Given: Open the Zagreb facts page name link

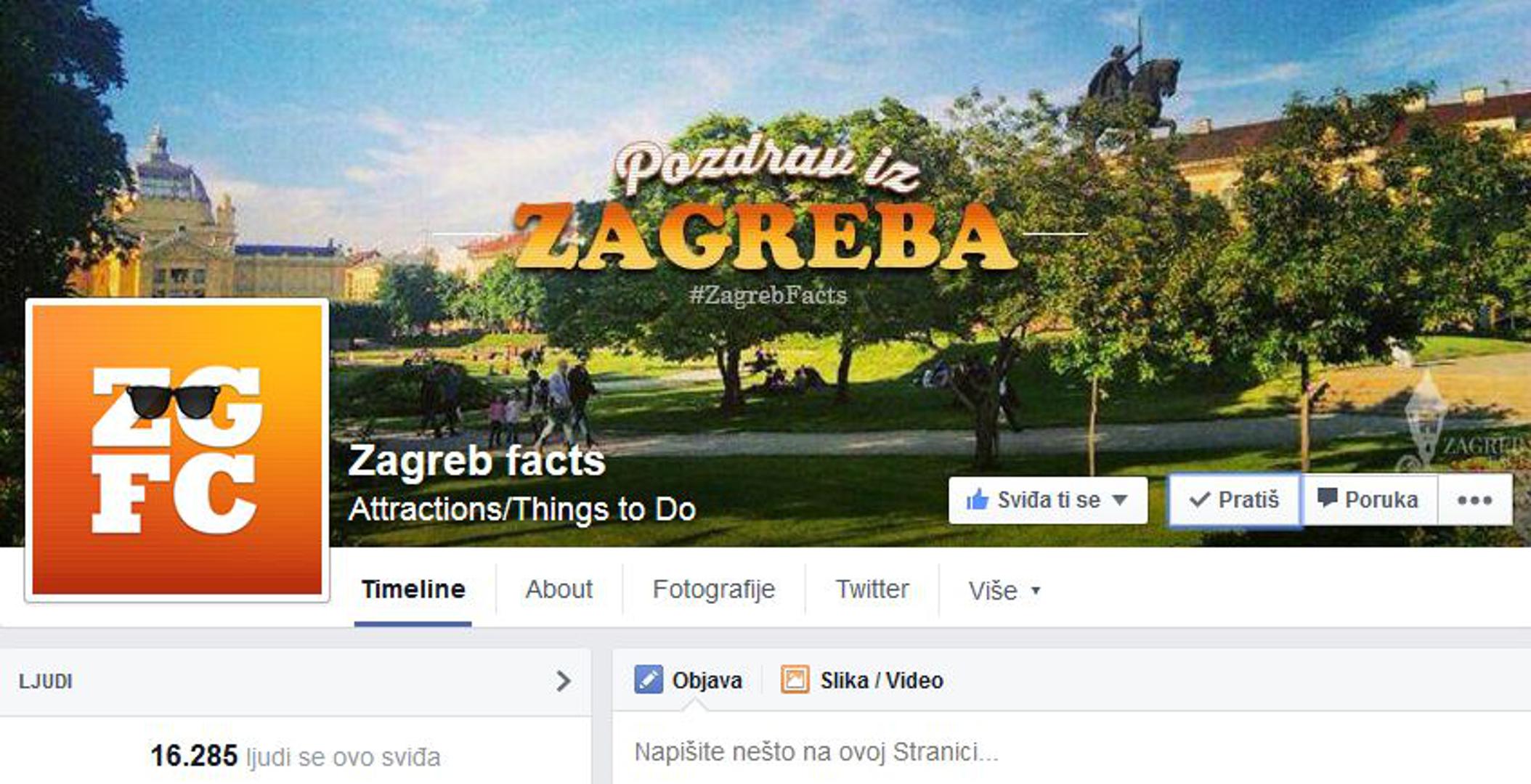Looking at the screenshot, I should click(x=476, y=460).
